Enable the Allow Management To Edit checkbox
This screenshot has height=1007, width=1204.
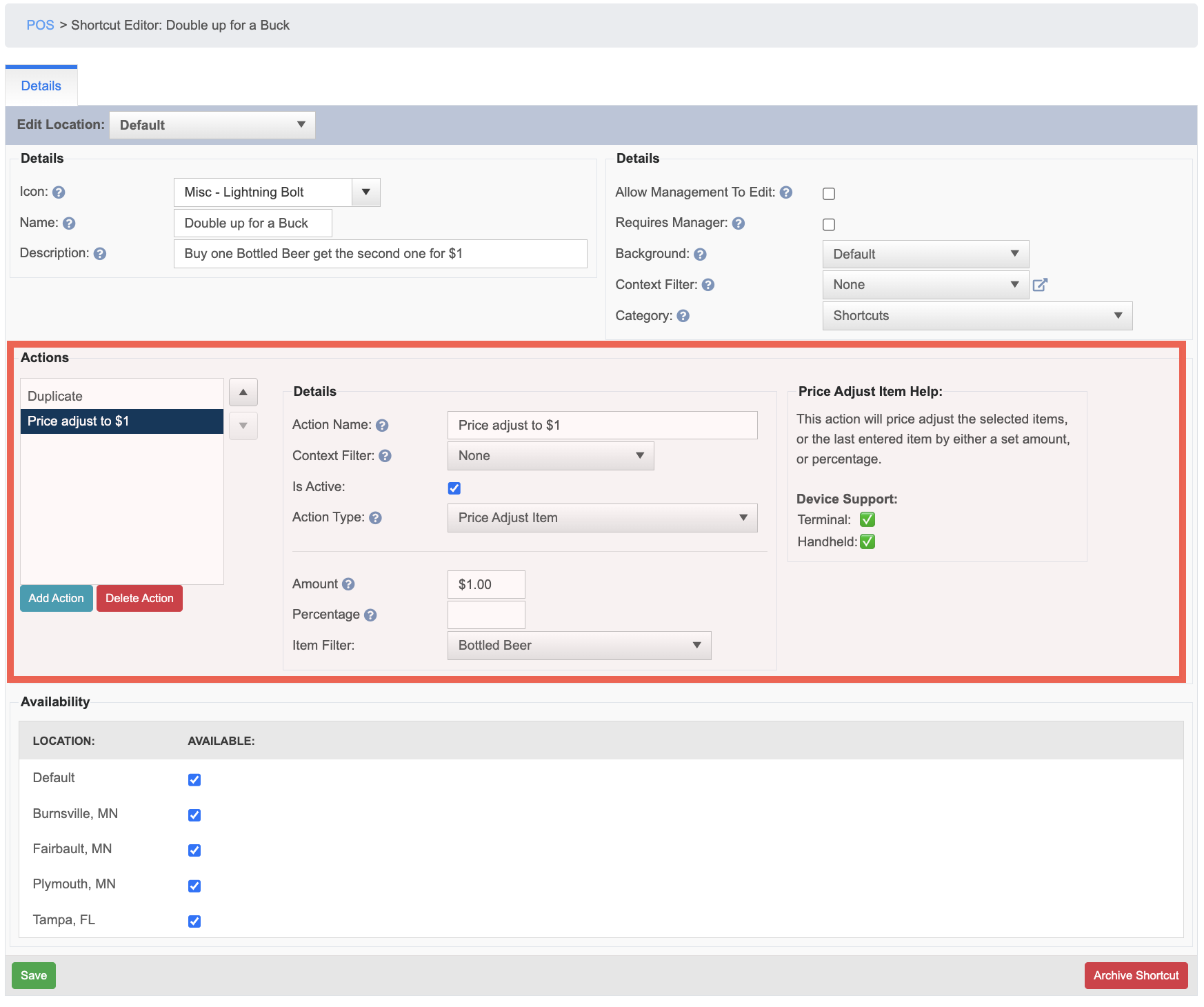[x=829, y=194]
